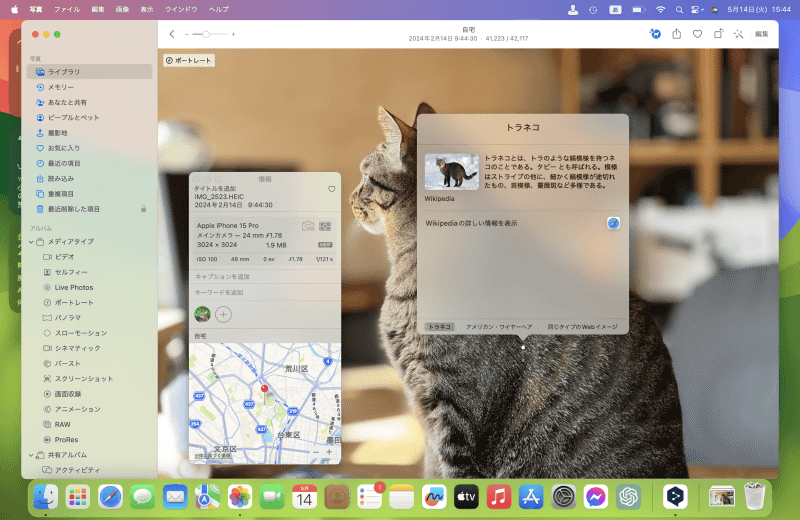The image size is (800, 520).
Task: Click the red location pin on map
Action: (264, 389)
